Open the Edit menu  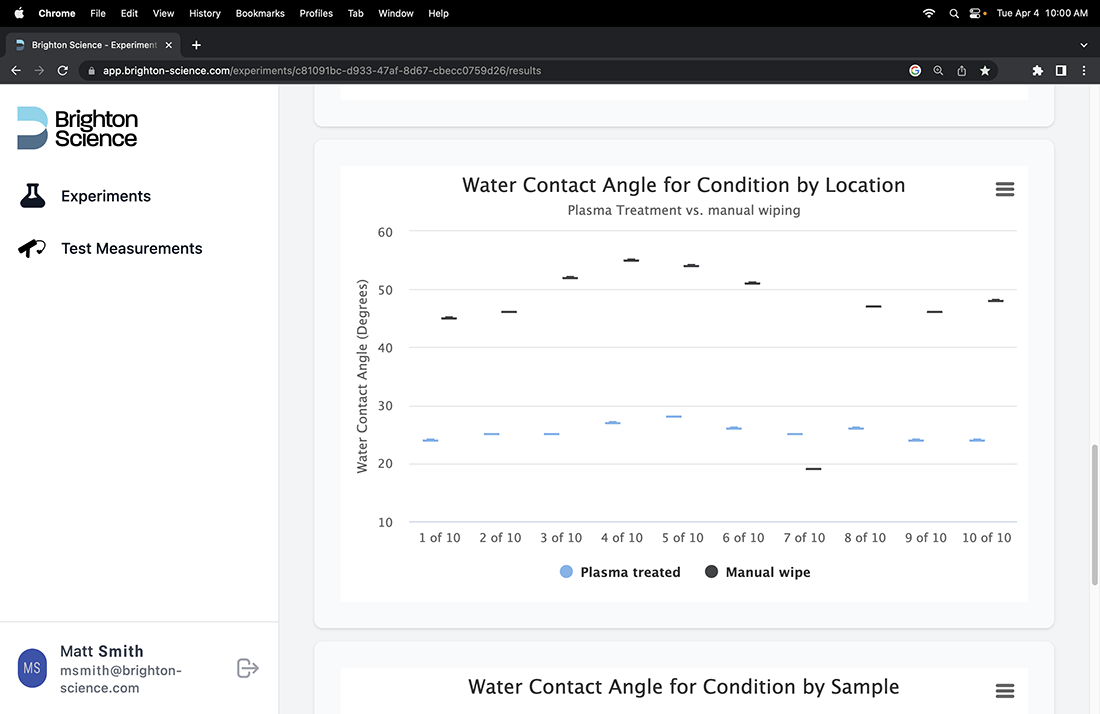129,13
